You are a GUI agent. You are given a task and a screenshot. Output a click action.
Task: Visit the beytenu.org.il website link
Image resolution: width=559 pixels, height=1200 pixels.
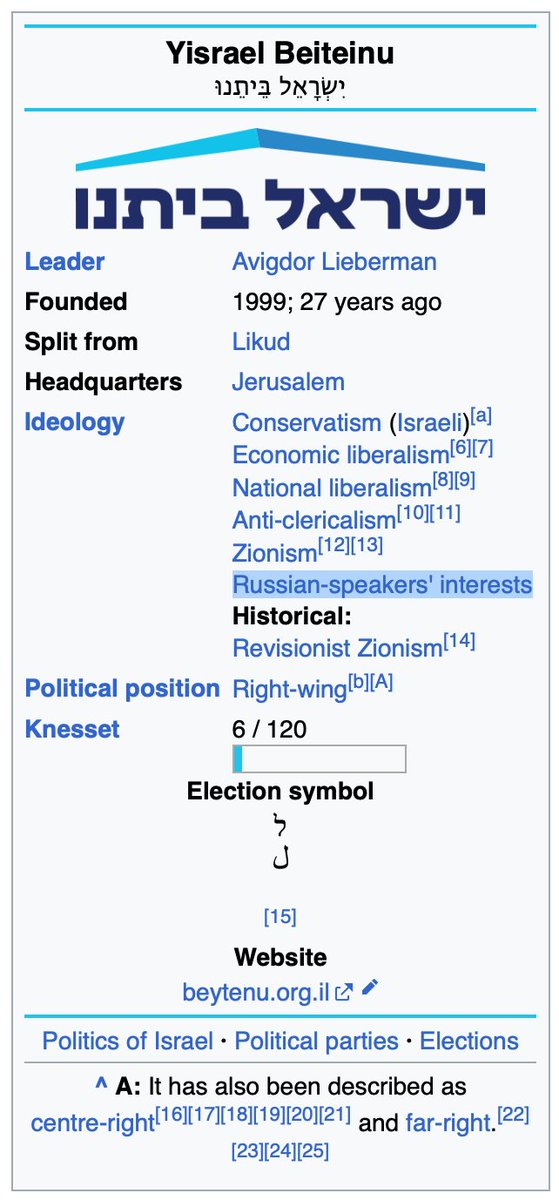tap(258, 993)
